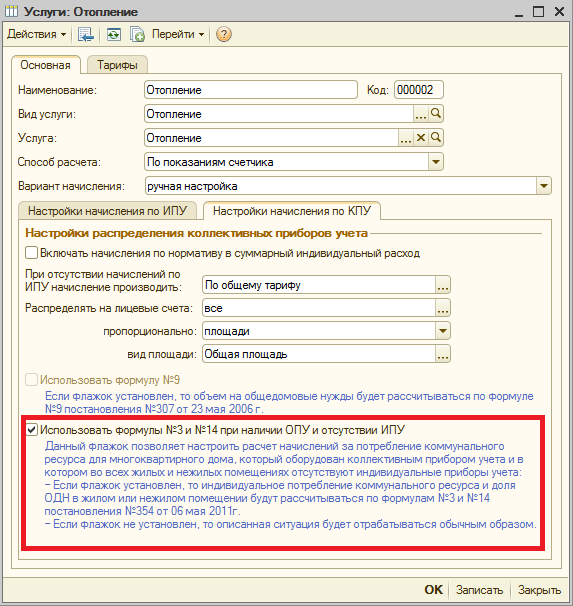Expand the Способ расчета dropdown
The height and width of the screenshot is (606, 573).
coord(435,162)
